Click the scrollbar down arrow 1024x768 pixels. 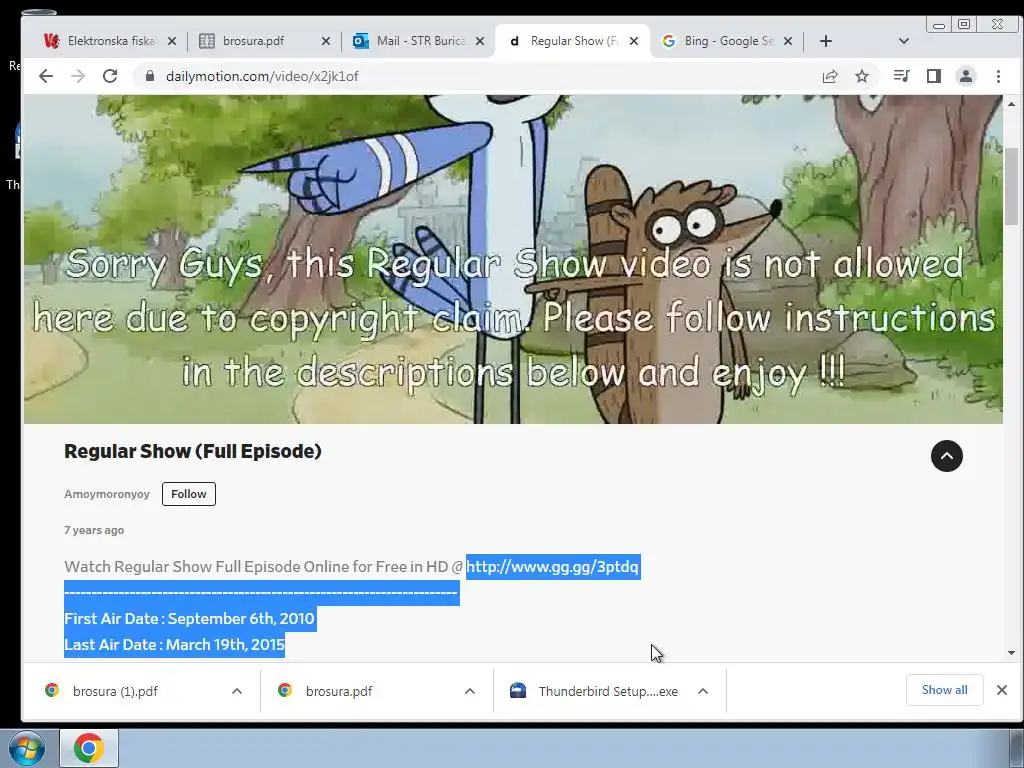[x=1011, y=653]
